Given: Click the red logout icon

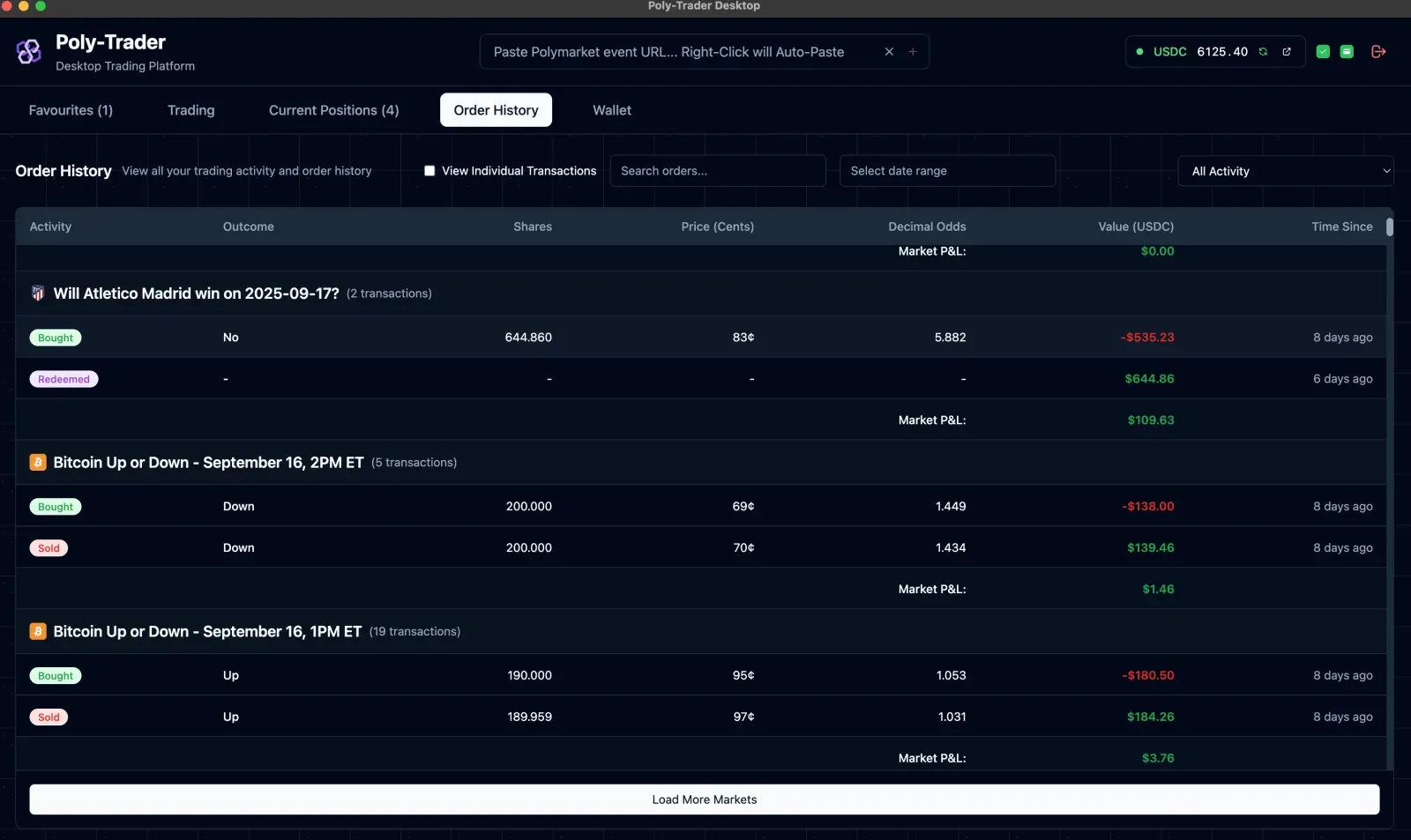Looking at the screenshot, I should [1378, 52].
